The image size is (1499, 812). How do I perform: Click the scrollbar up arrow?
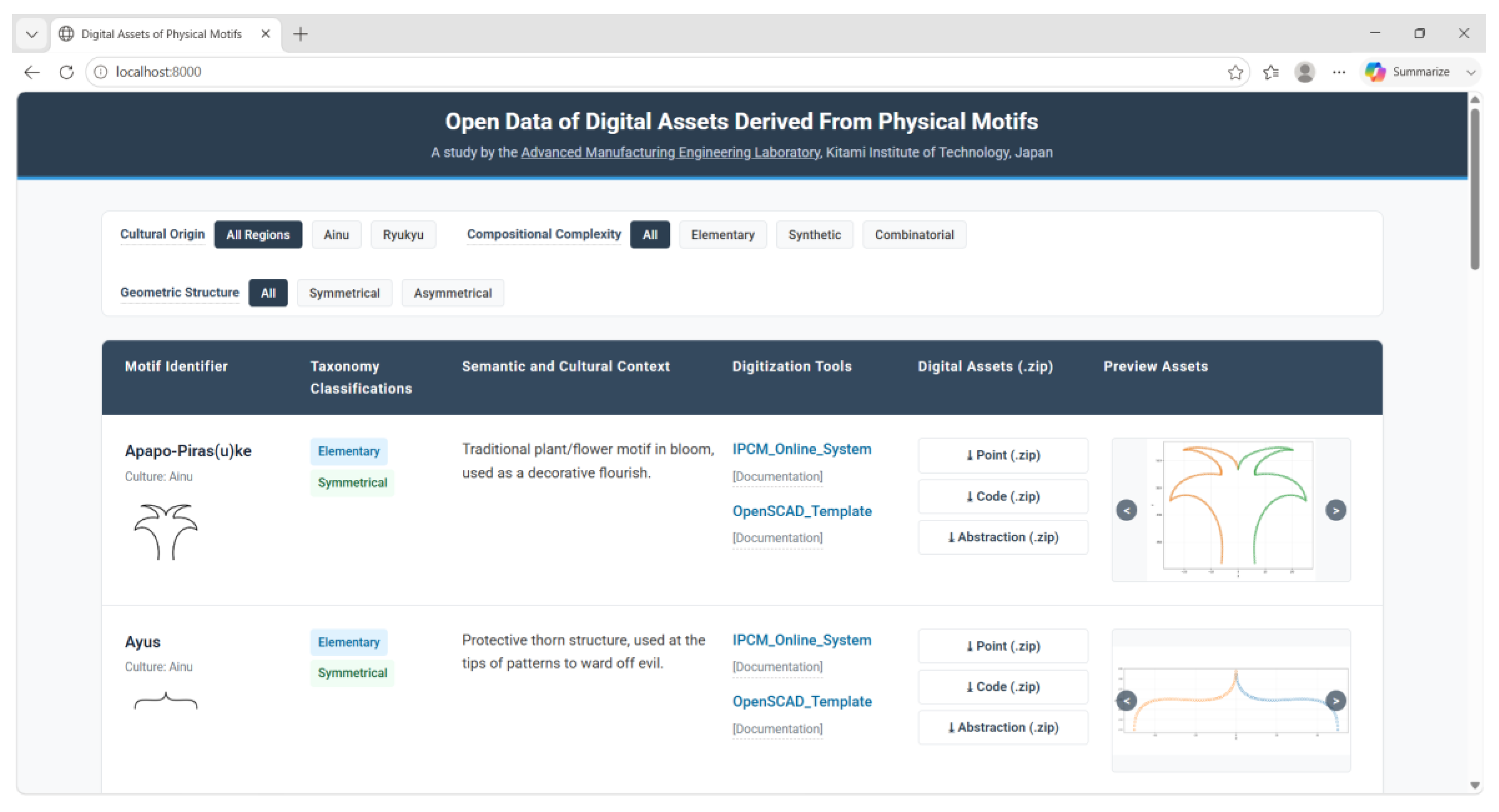coord(1474,100)
